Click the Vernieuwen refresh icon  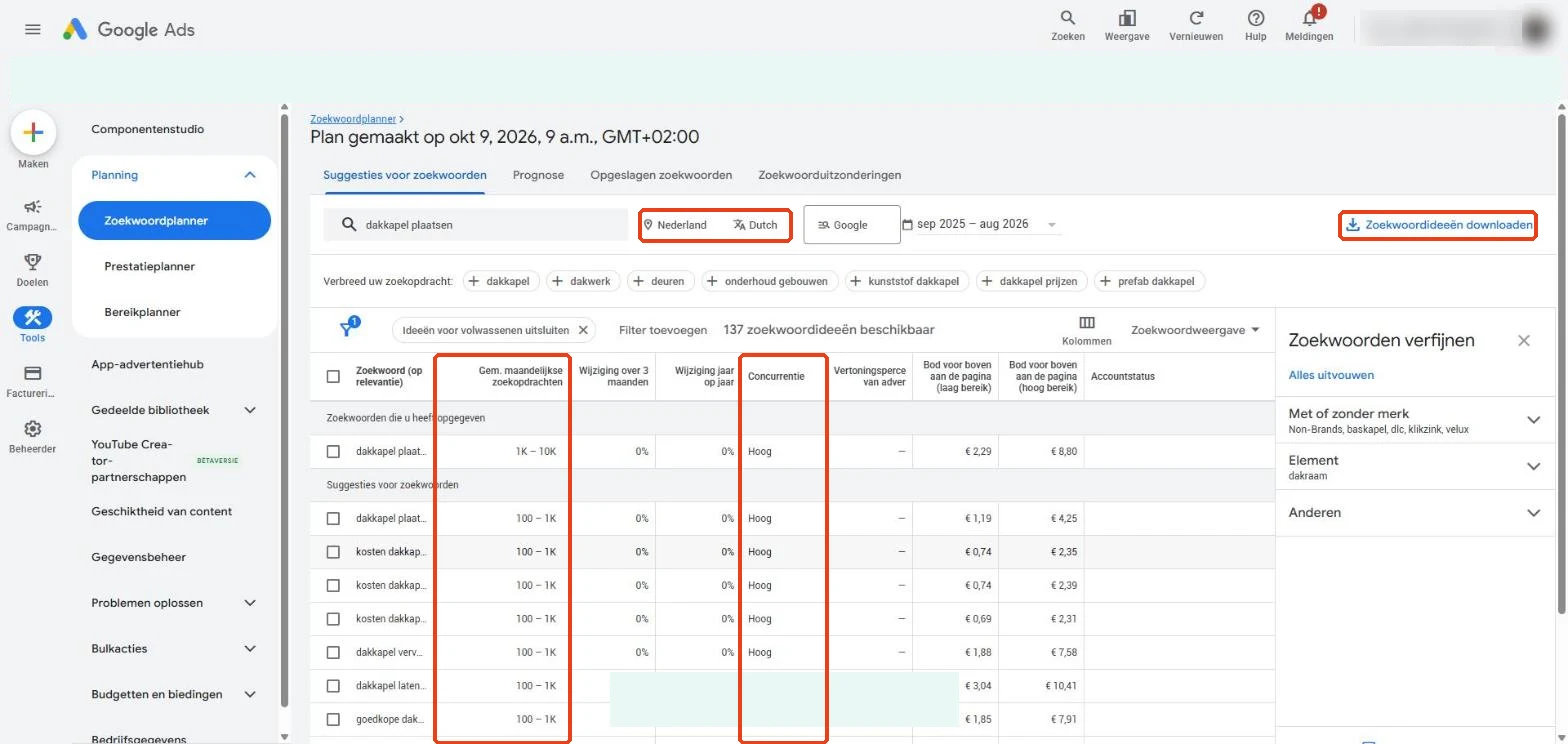[1197, 25]
